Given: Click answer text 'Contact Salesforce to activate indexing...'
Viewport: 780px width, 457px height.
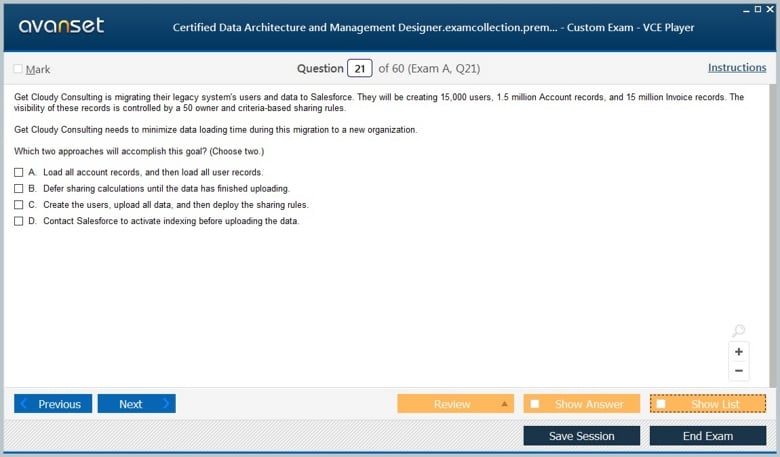Looking at the screenshot, I should [x=171, y=221].
